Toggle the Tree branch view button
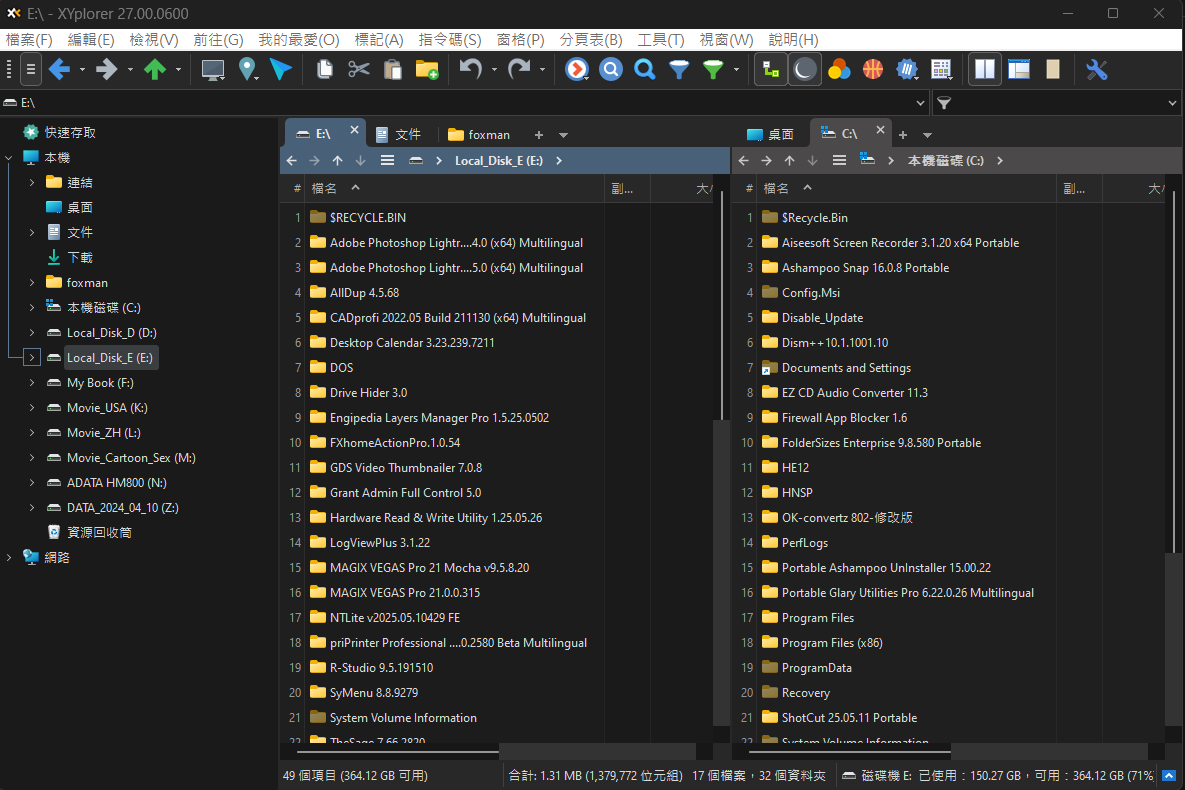 pos(771,70)
